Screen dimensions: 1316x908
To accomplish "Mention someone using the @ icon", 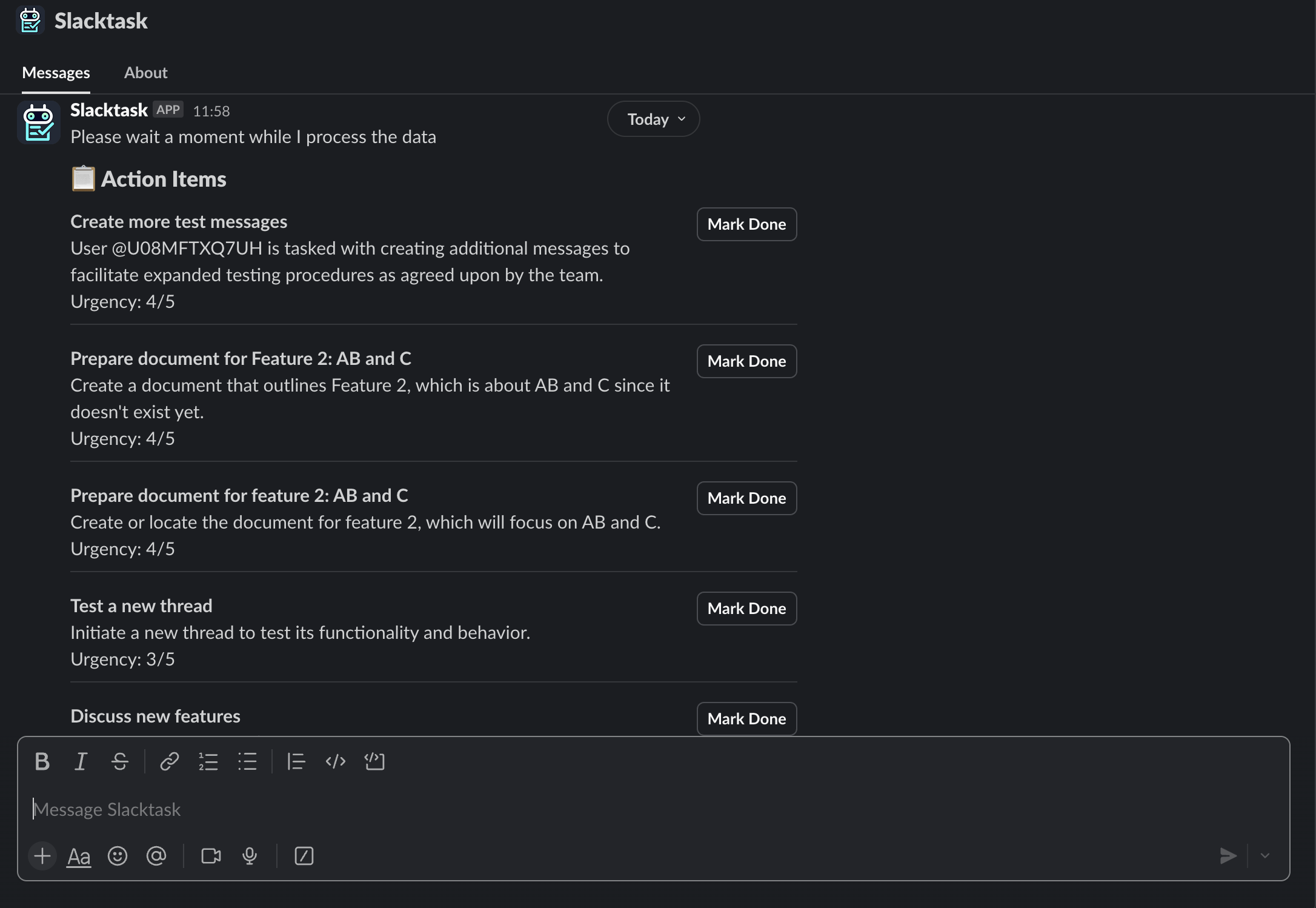I will 156,856.
